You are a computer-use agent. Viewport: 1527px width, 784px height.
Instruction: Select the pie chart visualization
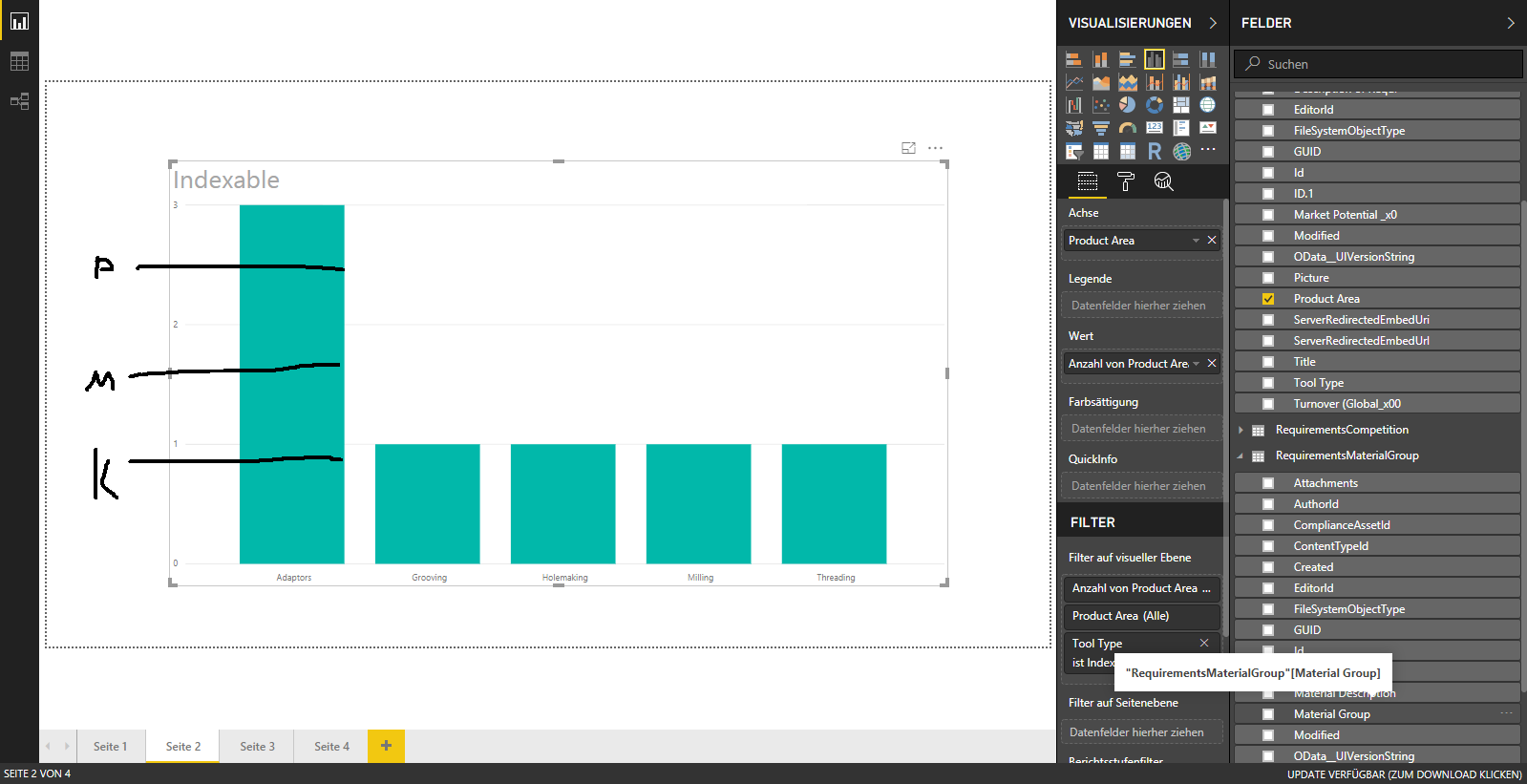pyautogui.click(x=1128, y=105)
